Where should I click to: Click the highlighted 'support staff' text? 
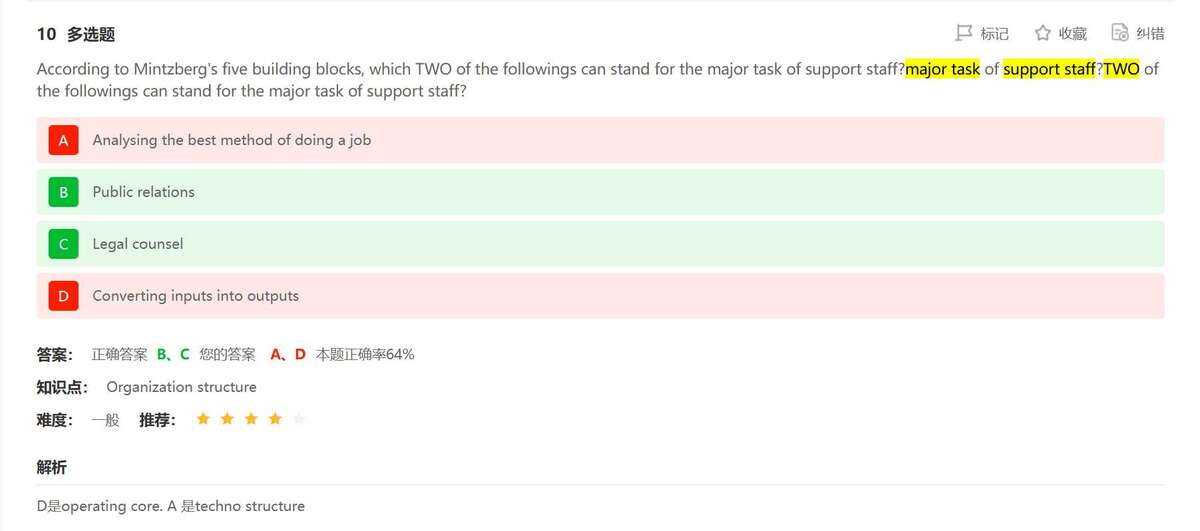(x=1049, y=70)
